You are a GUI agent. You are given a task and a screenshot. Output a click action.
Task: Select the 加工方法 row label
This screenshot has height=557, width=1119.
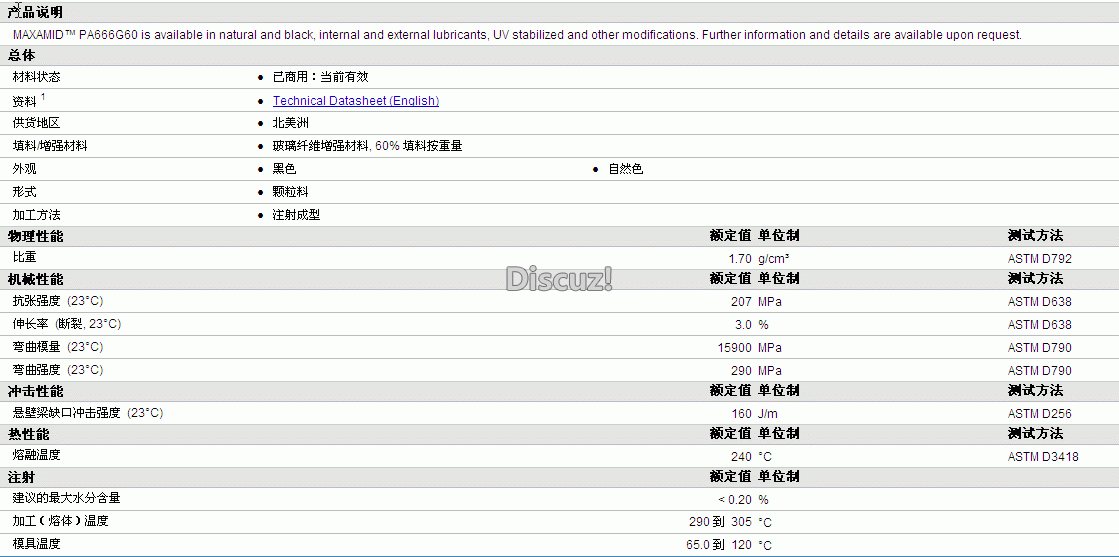pos(36,215)
